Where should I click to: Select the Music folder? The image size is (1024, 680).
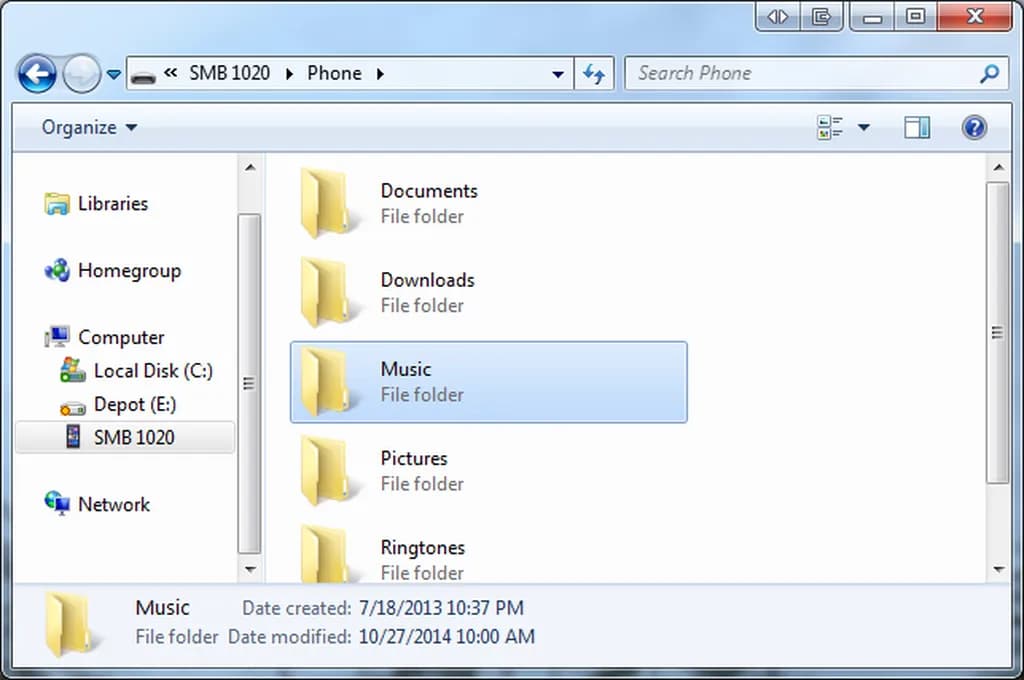[x=488, y=382]
